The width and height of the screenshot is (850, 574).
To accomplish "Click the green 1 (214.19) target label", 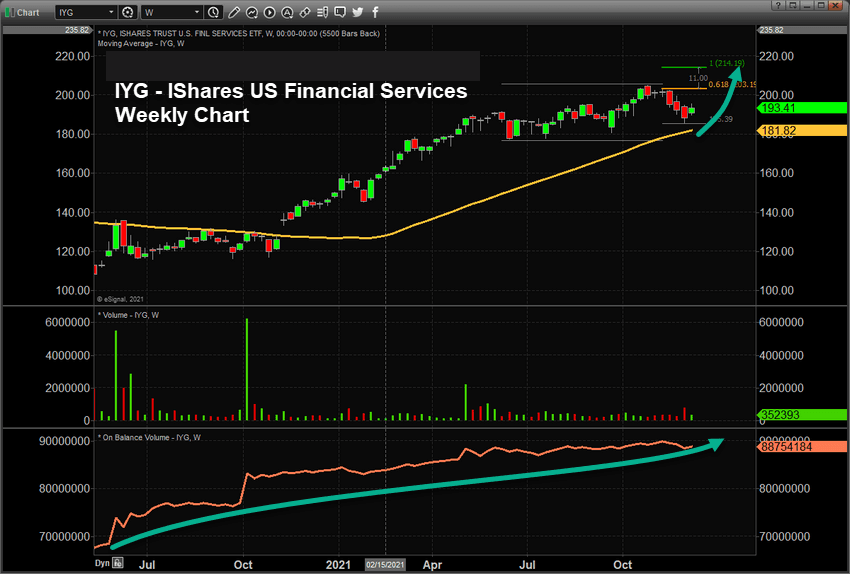I will 726,63.
